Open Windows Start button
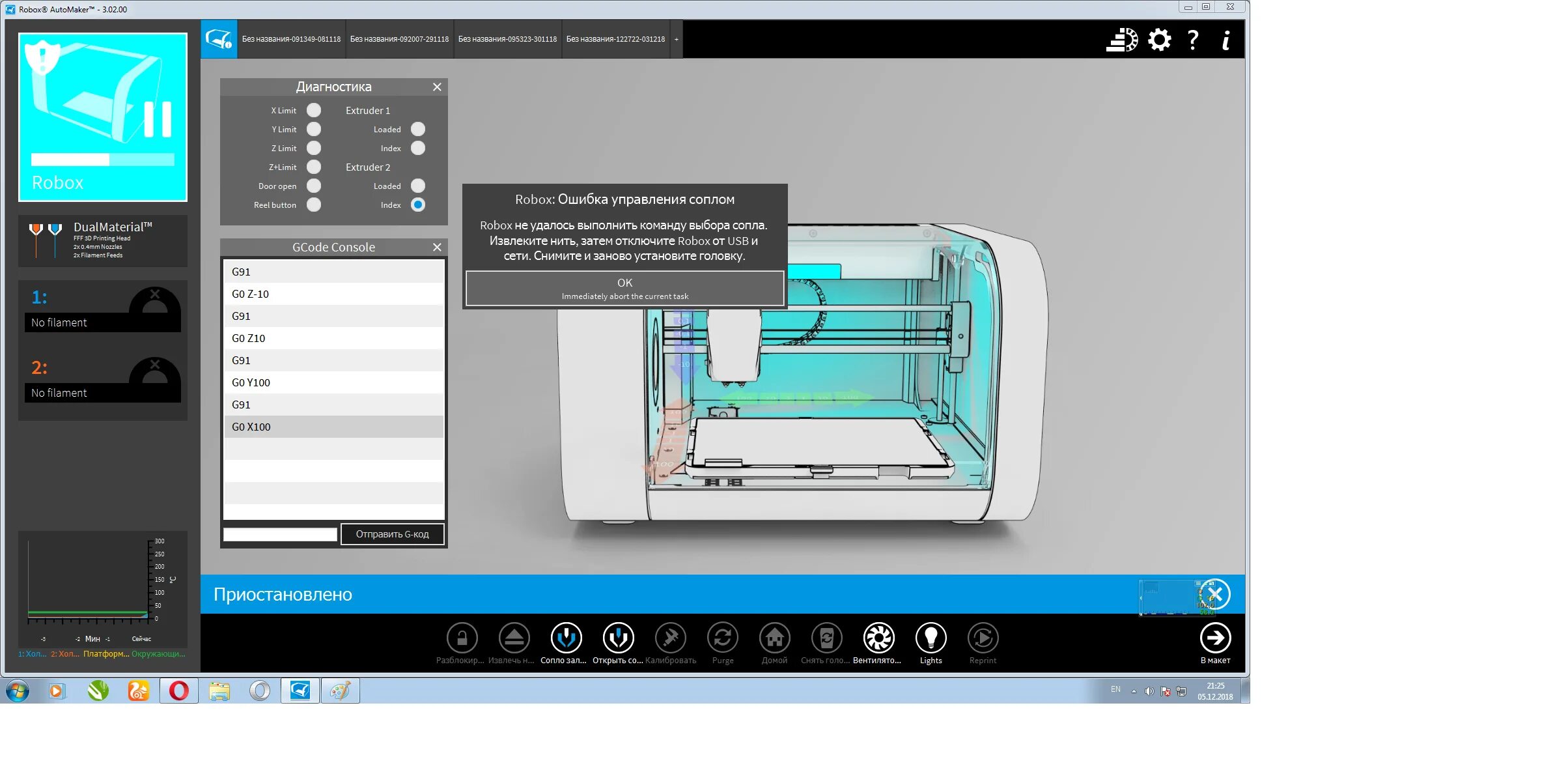 (18, 691)
